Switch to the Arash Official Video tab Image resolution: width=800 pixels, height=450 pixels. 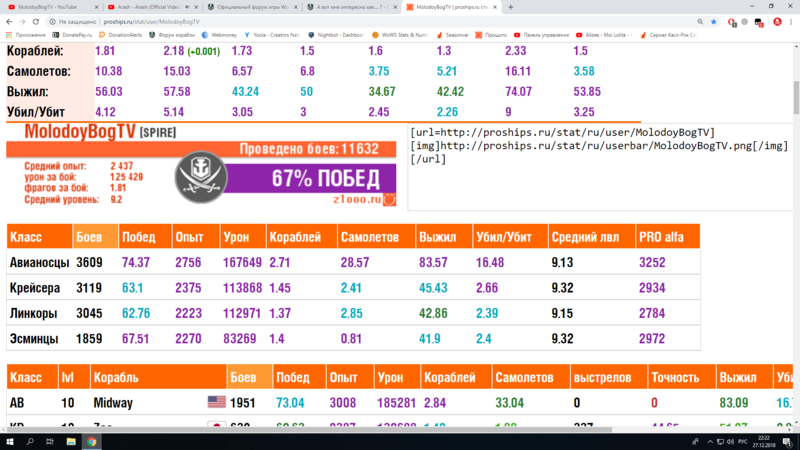click(150, 6)
